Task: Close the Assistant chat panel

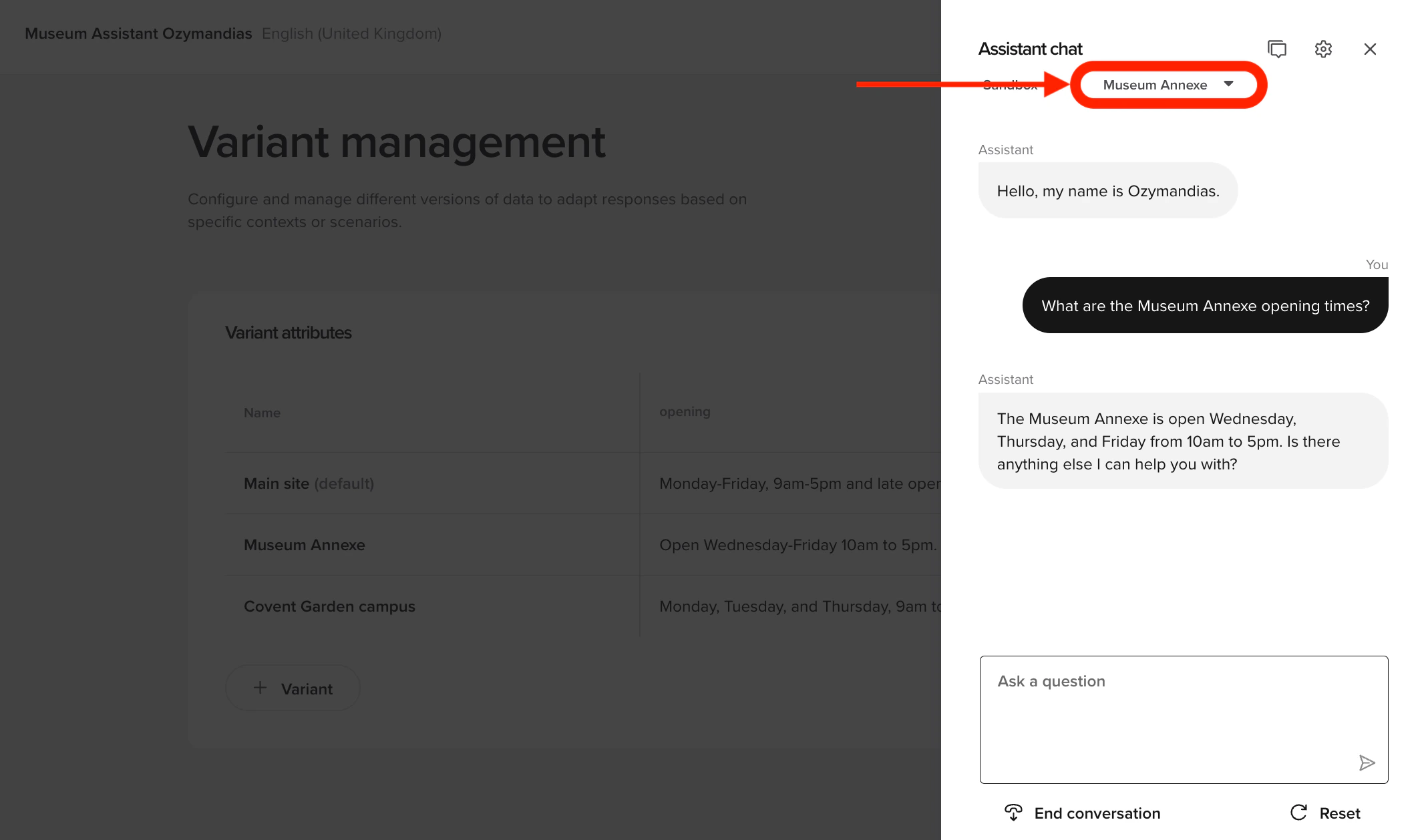Action: (x=1370, y=49)
